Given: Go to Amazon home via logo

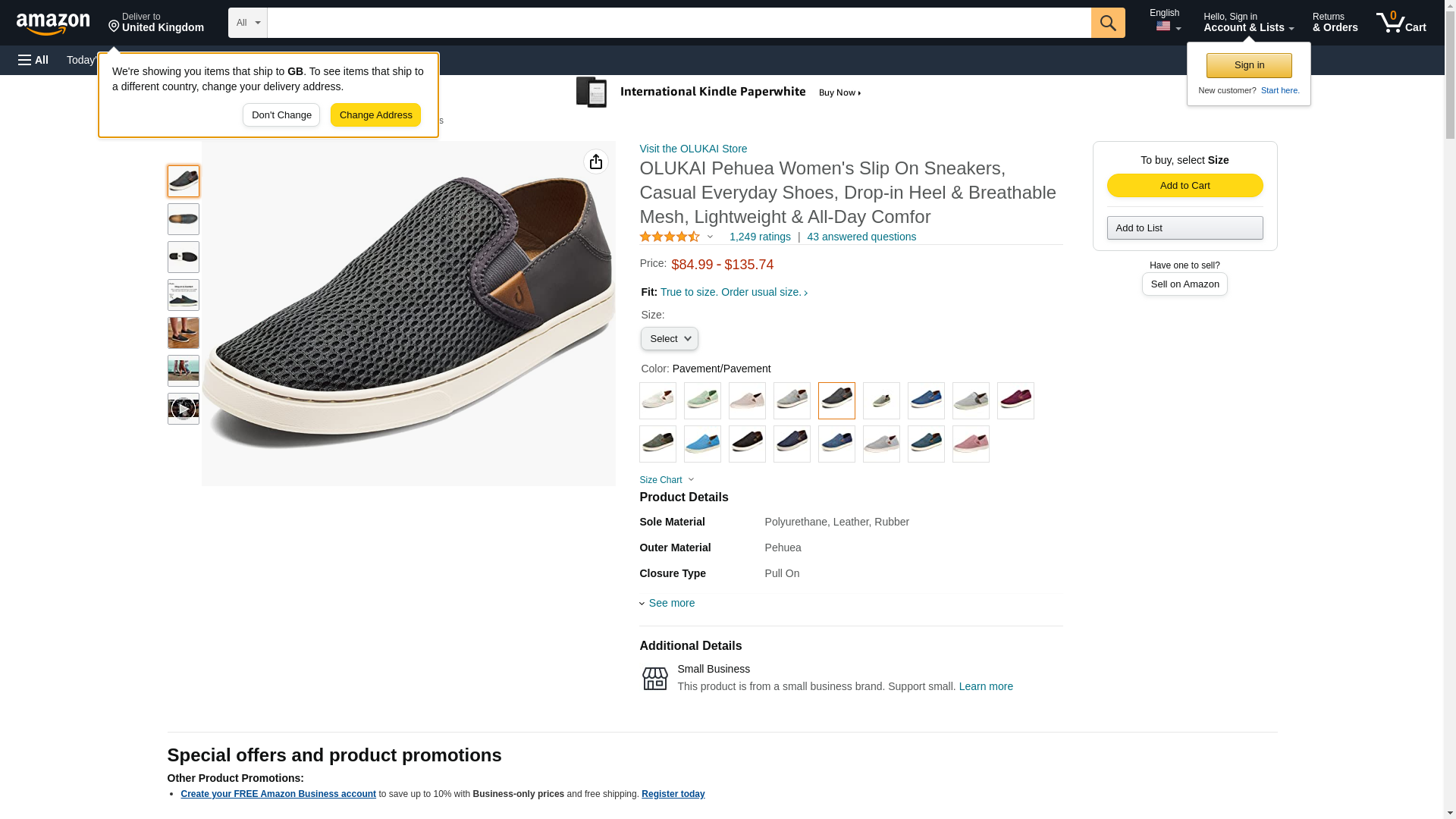Looking at the screenshot, I should click(x=53, y=24).
